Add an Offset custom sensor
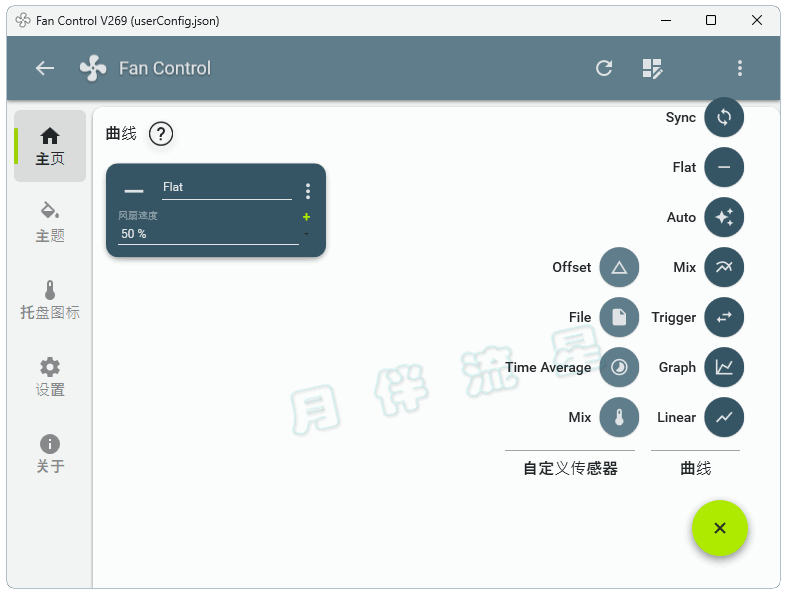Image resolution: width=788 pixels, height=597 pixels. click(x=619, y=267)
